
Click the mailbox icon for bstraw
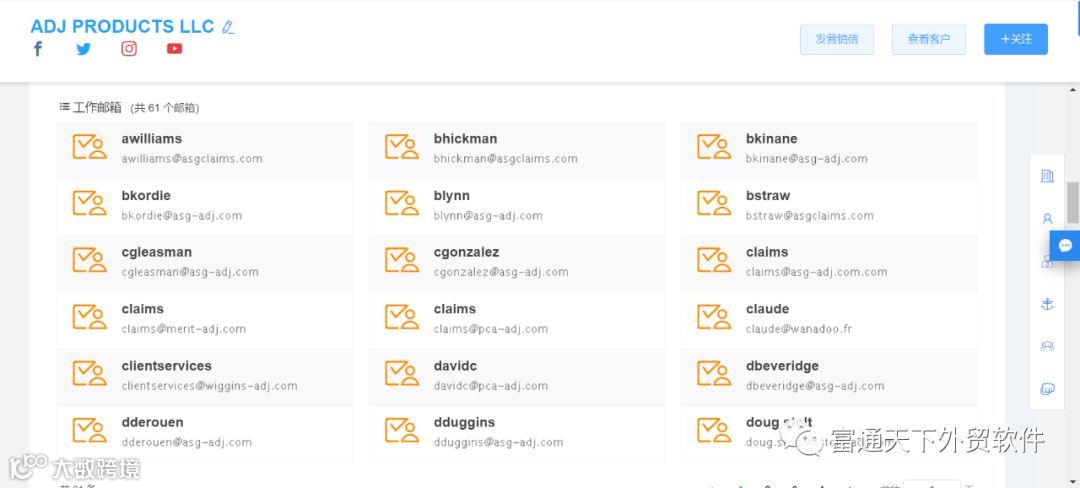pyautogui.click(x=714, y=204)
